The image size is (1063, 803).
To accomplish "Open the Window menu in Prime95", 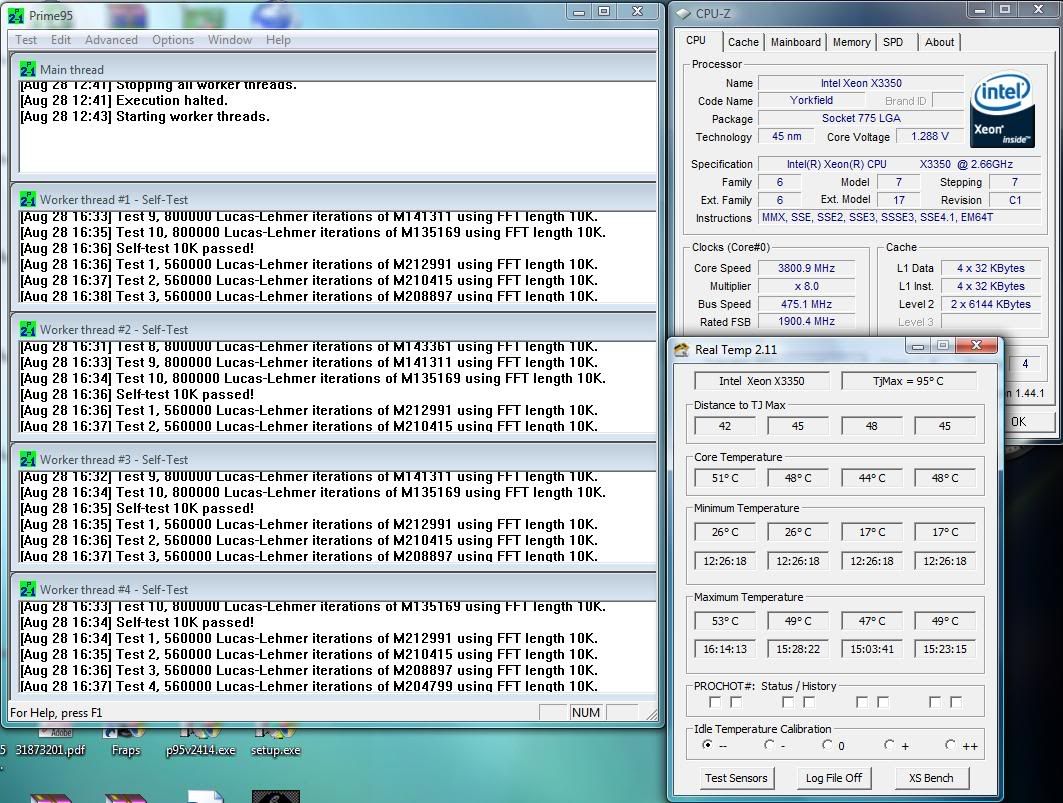I will [230, 39].
